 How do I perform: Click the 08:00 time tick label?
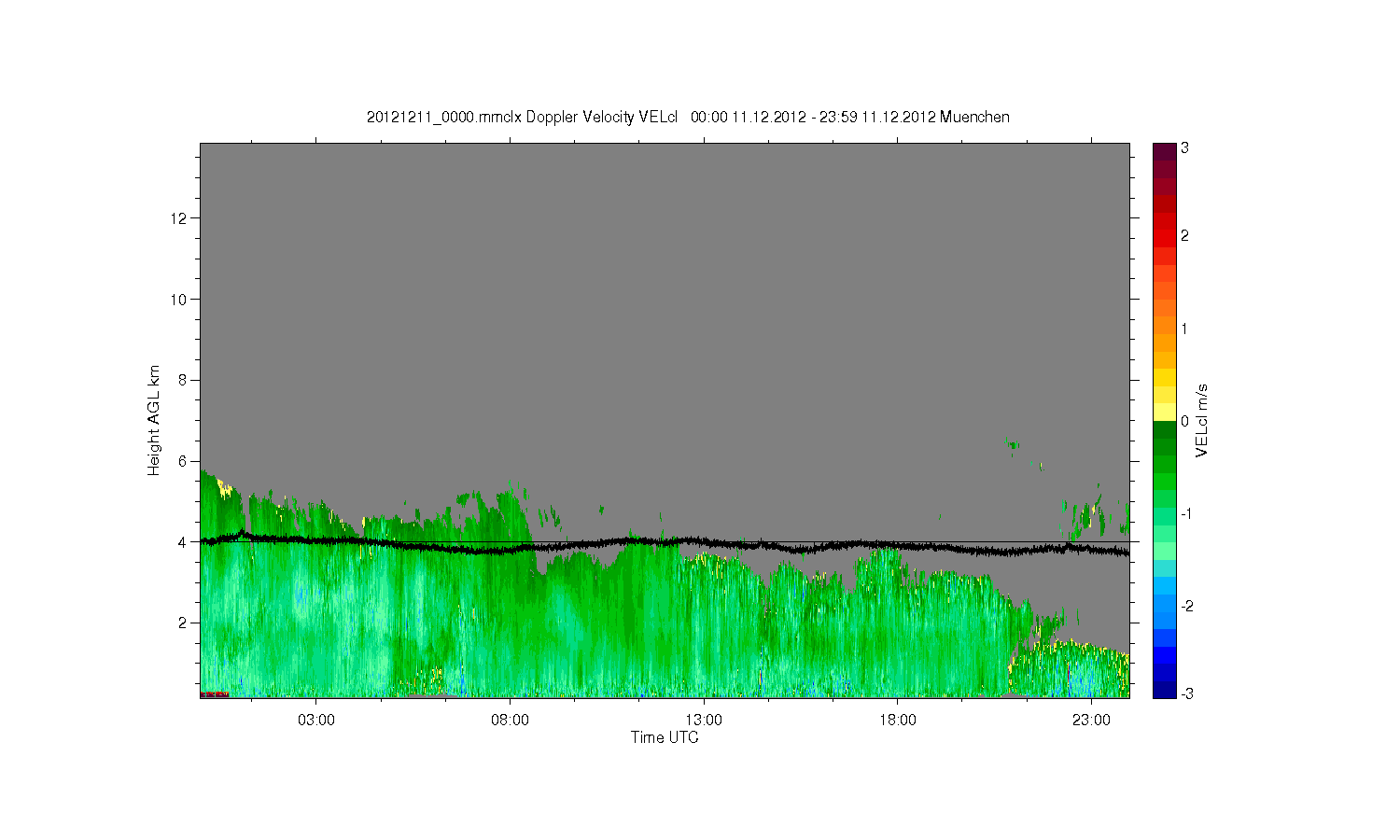(511, 721)
